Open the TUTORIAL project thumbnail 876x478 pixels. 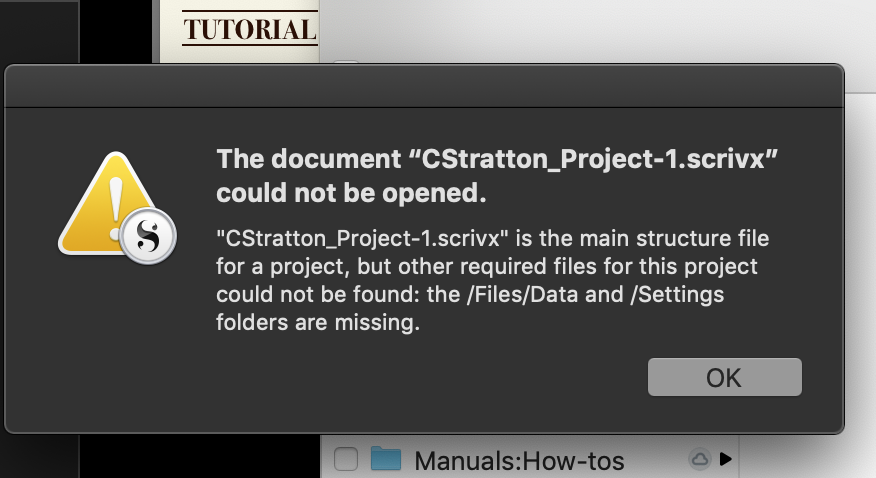click(x=240, y=31)
